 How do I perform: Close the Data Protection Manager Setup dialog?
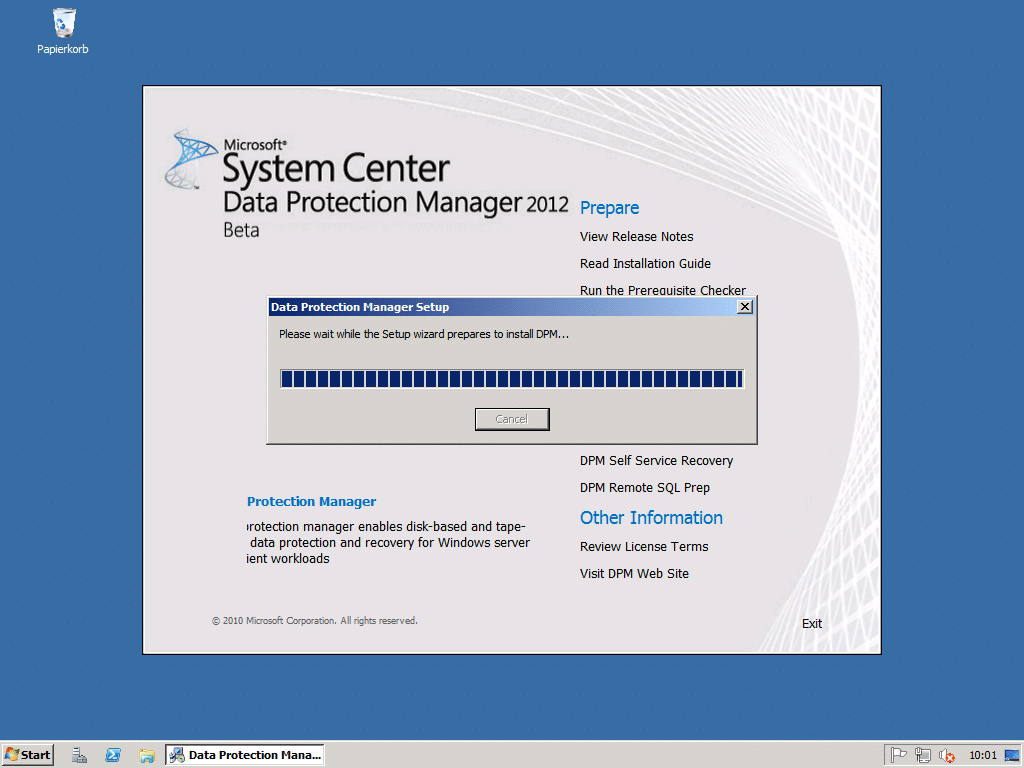(744, 307)
